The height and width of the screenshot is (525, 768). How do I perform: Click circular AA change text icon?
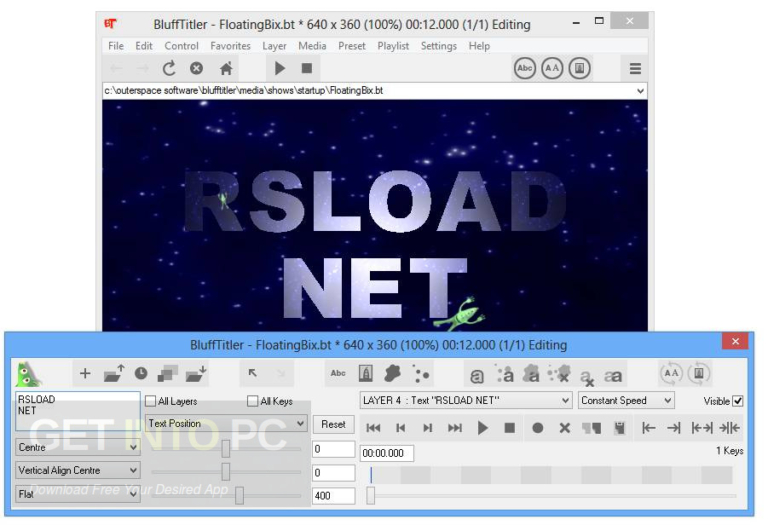coord(671,373)
